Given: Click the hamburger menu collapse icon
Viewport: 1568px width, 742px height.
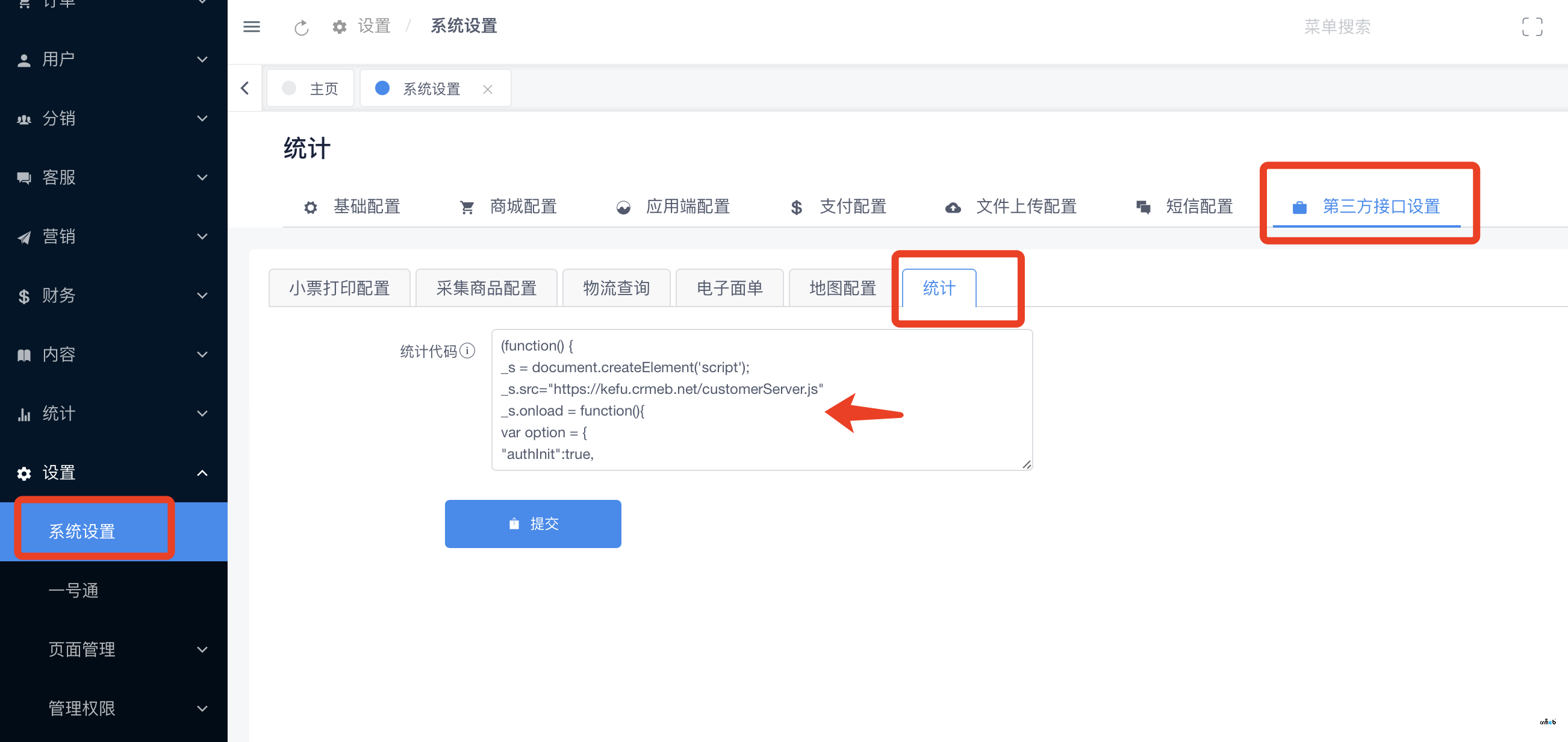Looking at the screenshot, I should click(x=251, y=26).
